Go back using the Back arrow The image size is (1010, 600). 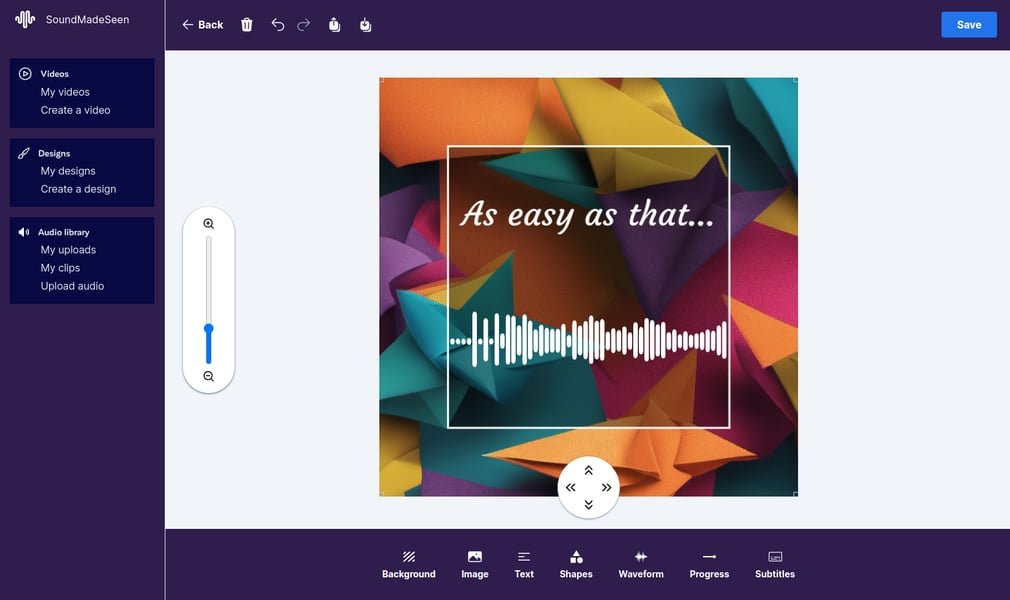pyautogui.click(x=202, y=24)
